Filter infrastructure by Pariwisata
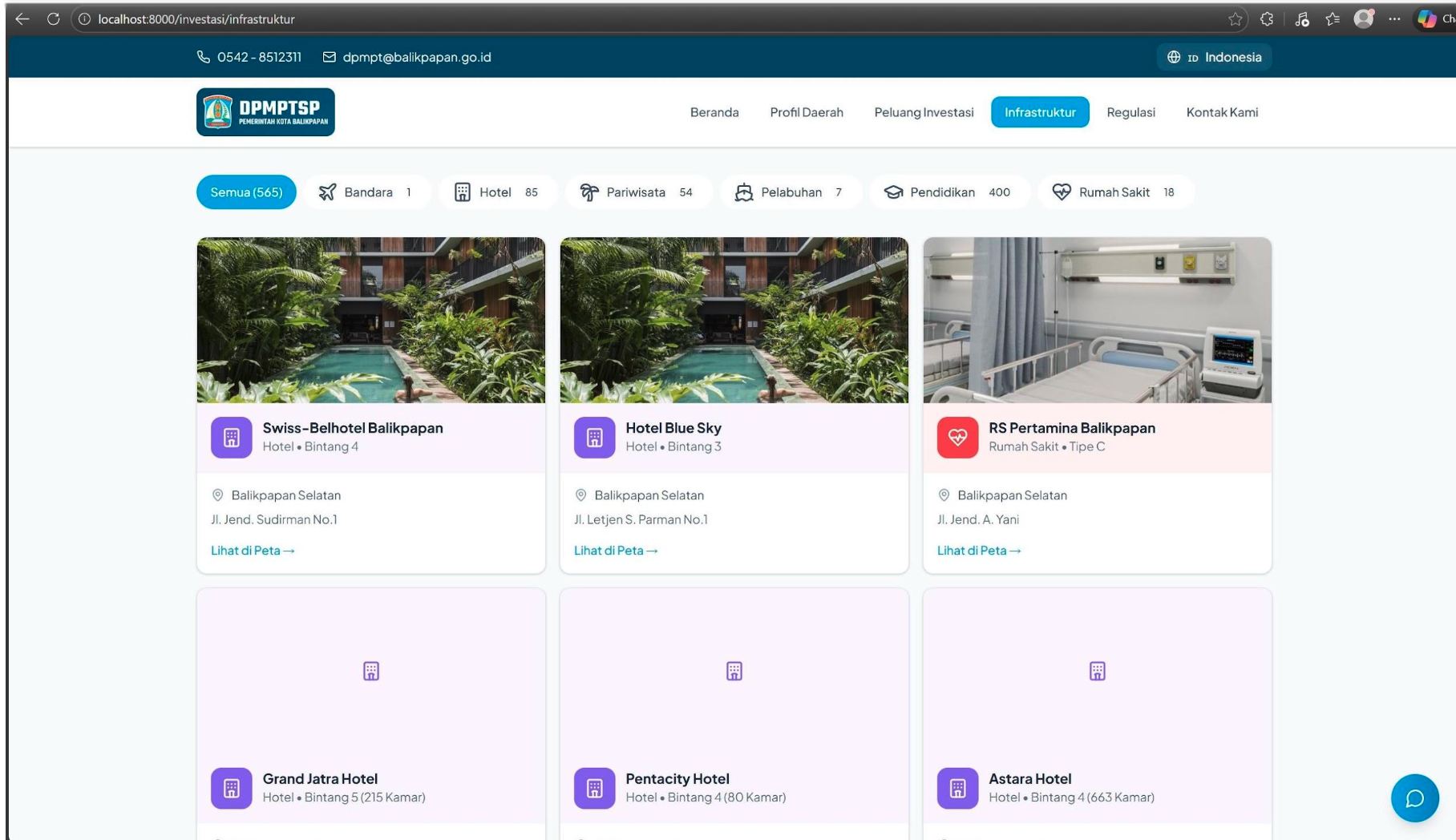1456x840 pixels. [638, 192]
